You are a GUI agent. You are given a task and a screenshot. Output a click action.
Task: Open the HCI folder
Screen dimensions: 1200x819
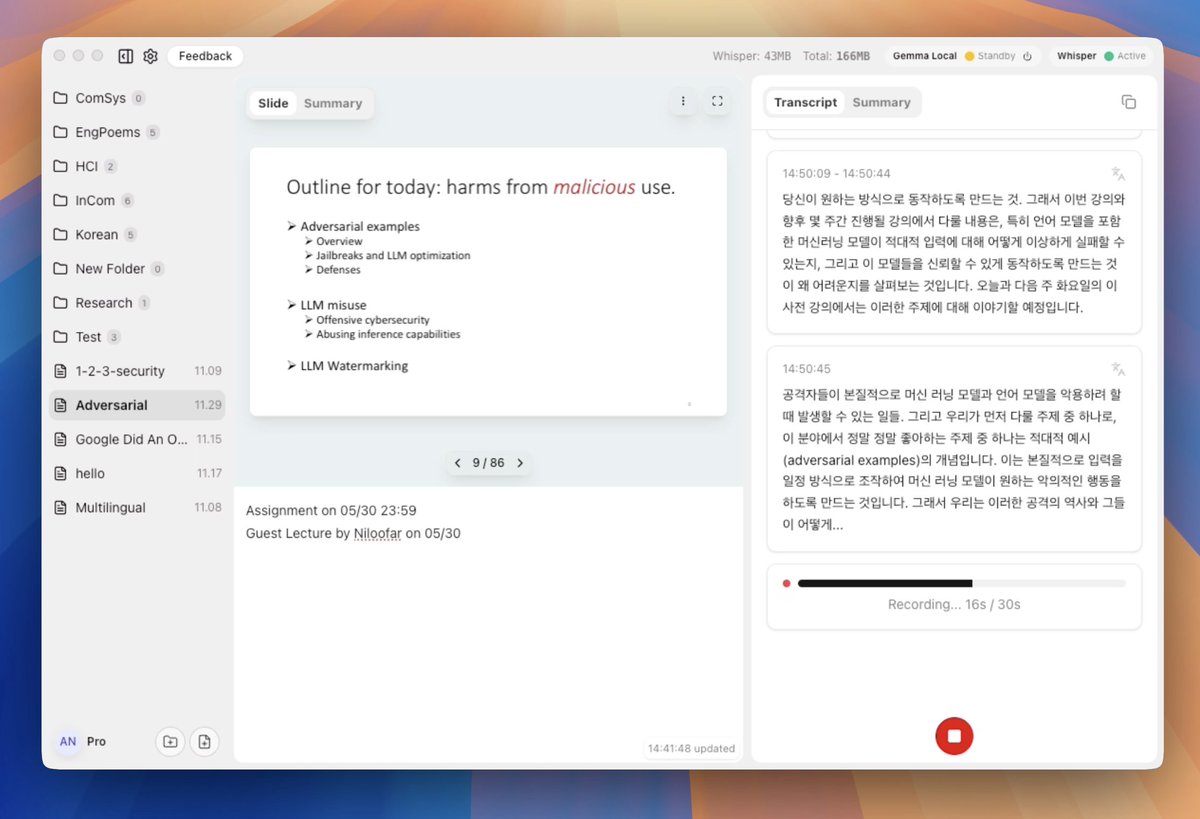[x=136, y=166]
